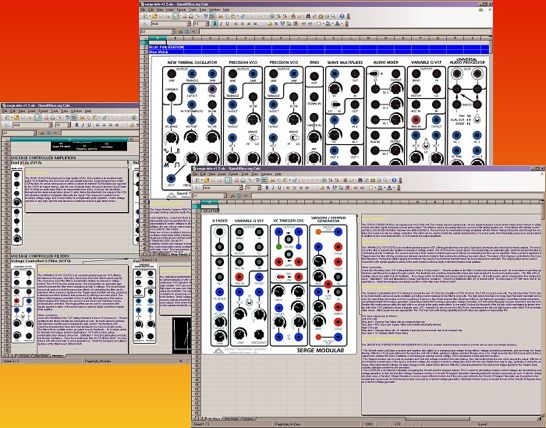Click formula input line in SERGE MODULAR window
This screenshot has height=428, width=546.
[397, 196]
